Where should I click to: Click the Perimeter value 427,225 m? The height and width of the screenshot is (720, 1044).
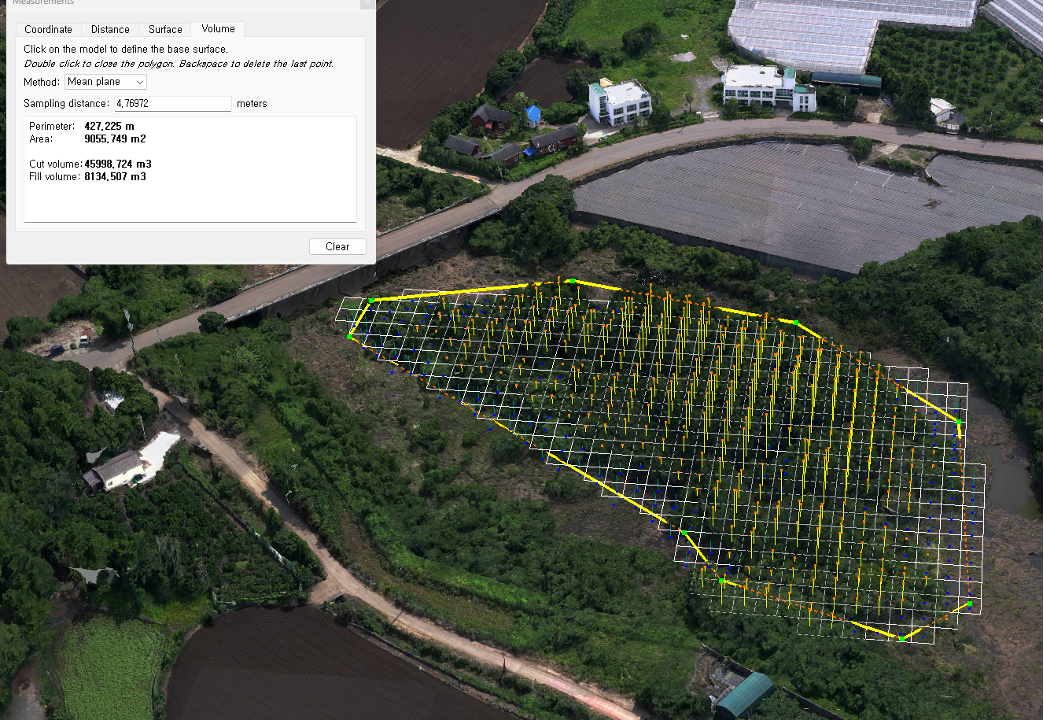(x=109, y=127)
